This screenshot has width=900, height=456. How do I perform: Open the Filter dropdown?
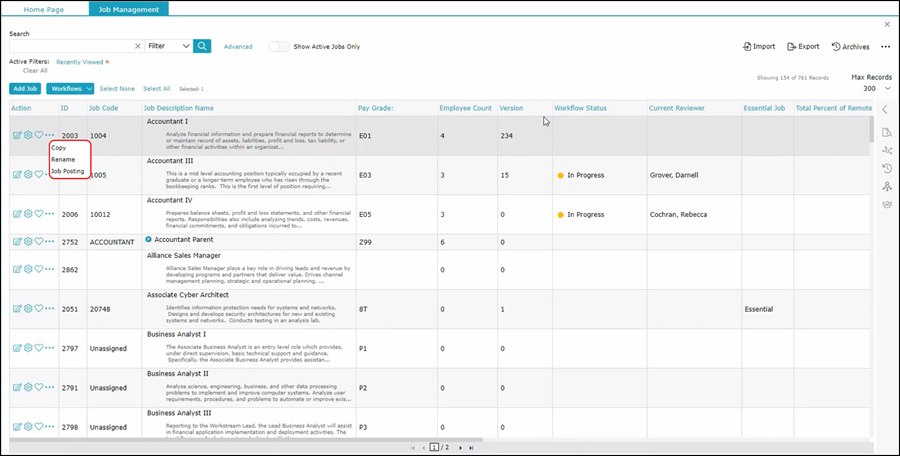(x=168, y=46)
